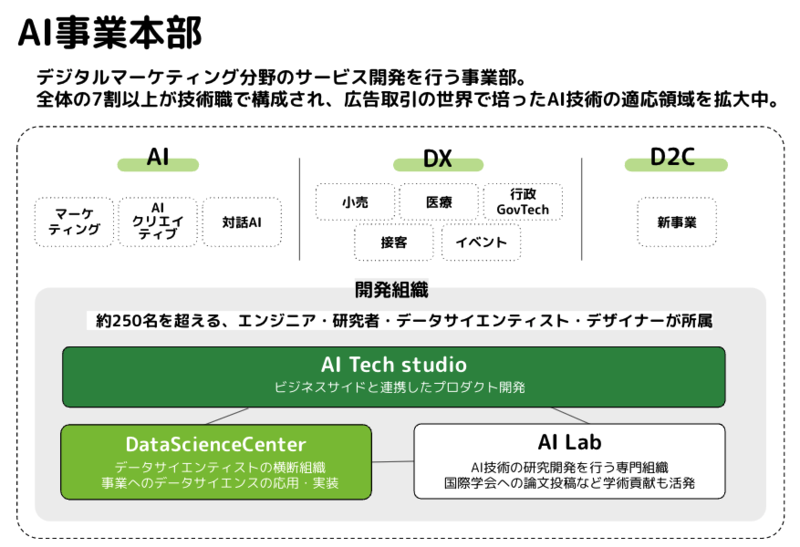Click the AIクリエイティブ box

158,222
